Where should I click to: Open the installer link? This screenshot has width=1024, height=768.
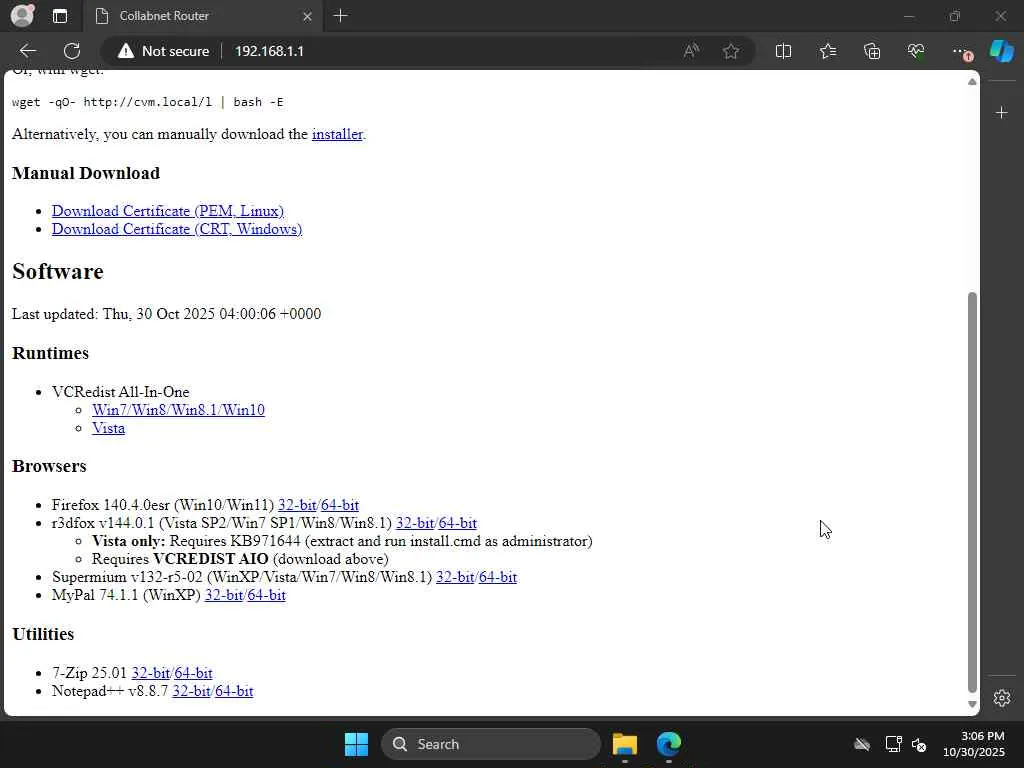coord(337,134)
